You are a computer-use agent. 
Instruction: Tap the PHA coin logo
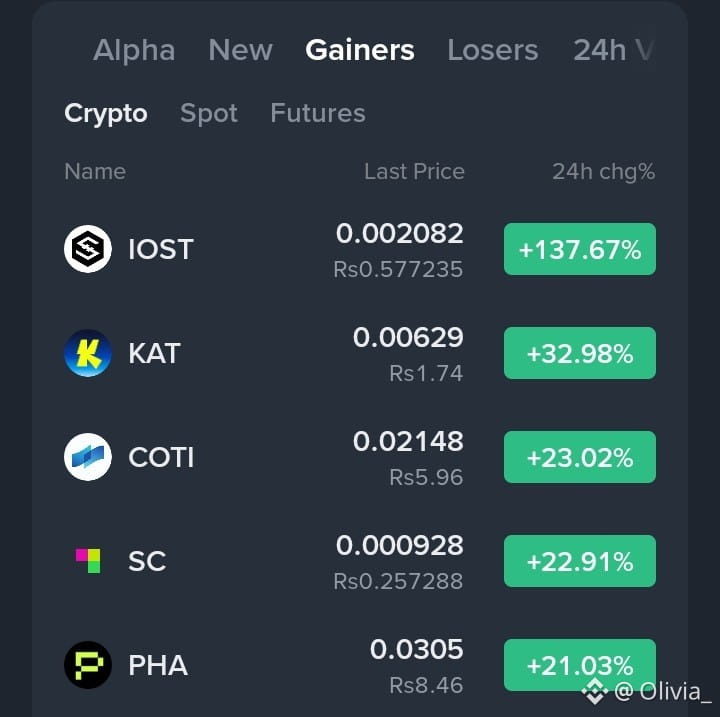[88, 665]
